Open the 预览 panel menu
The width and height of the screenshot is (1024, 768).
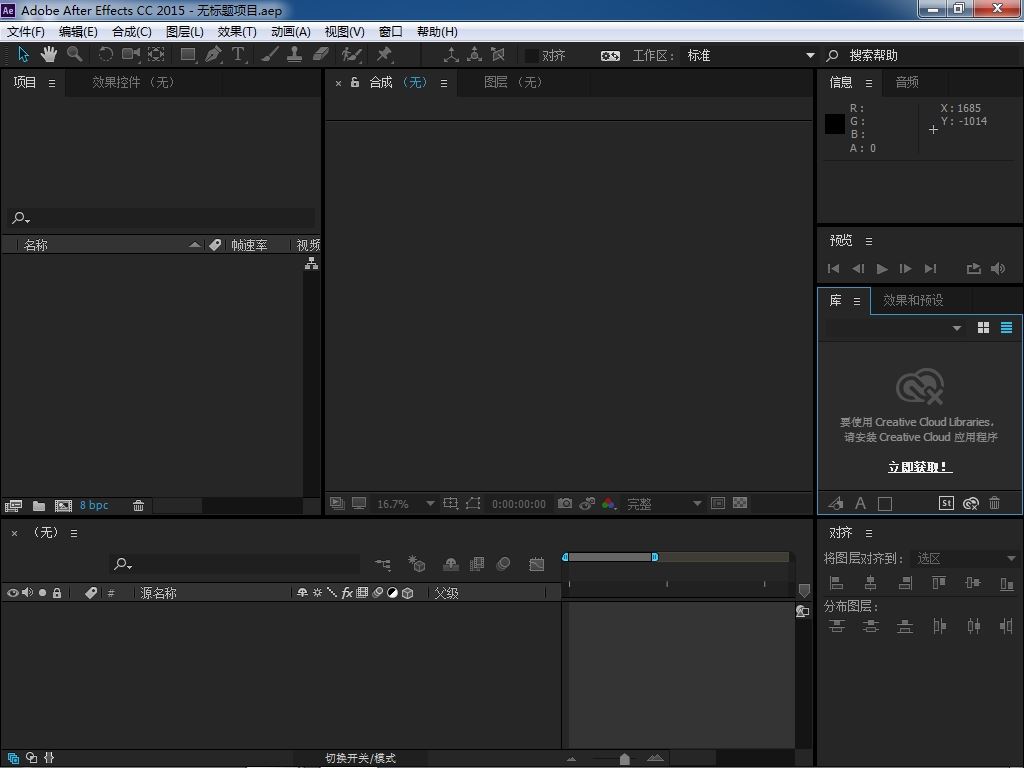click(x=869, y=241)
